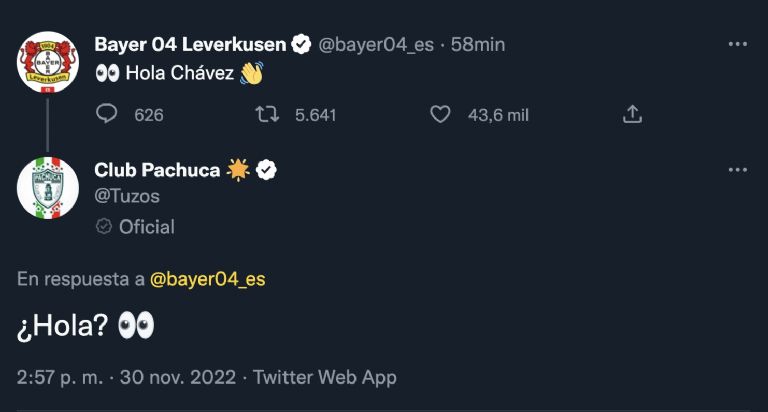Click the @Tuzos handle
Image resolution: width=768 pixels, height=412 pixels.
(x=127, y=196)
